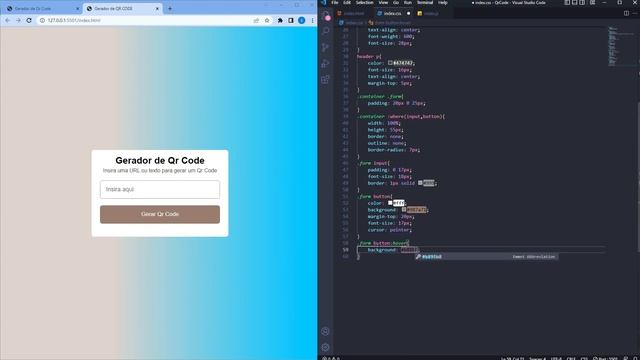
Task: Reload the page in Chrome
Action: pos(29,20)
